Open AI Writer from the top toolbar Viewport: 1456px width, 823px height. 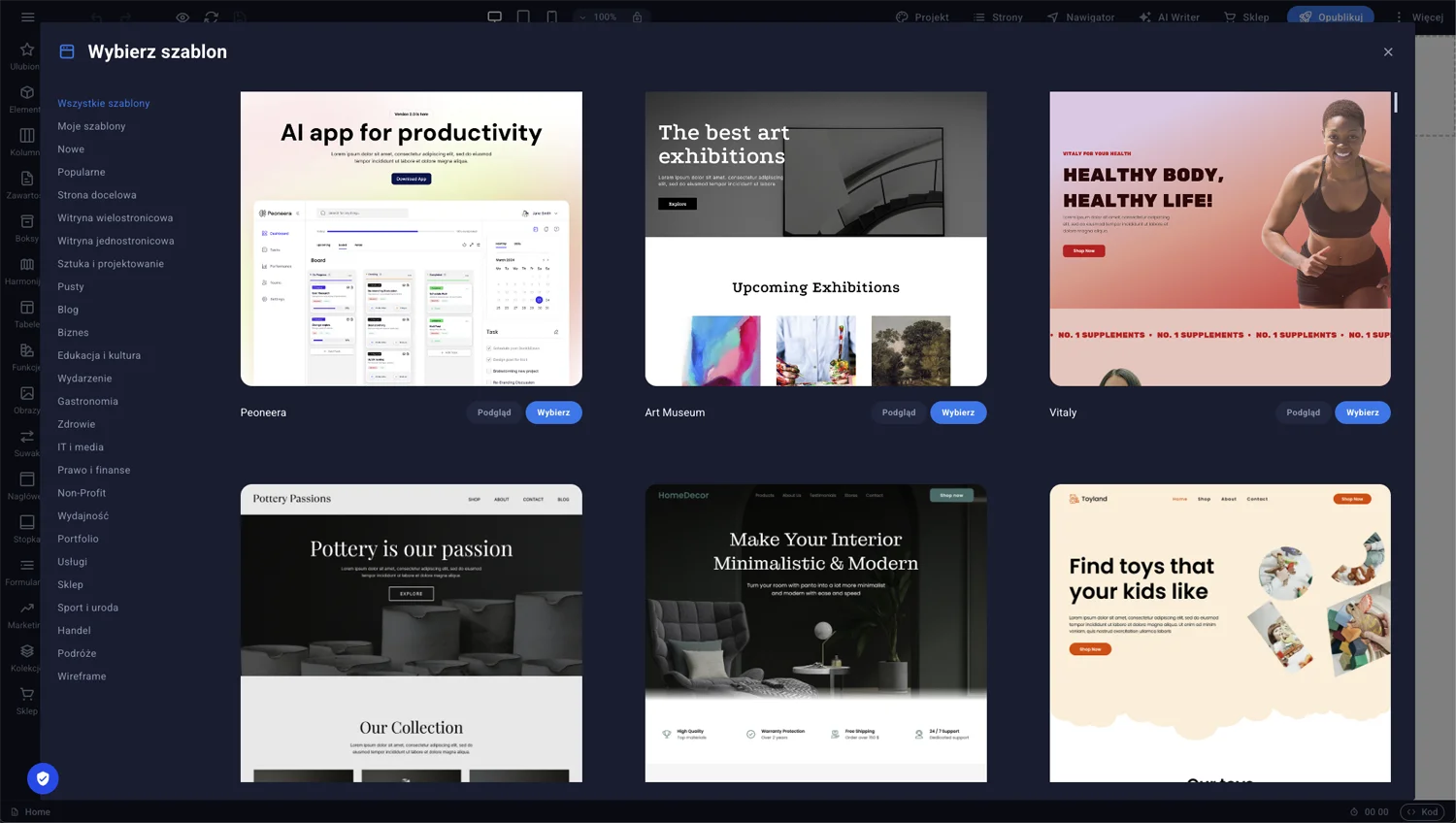point(1170,16)
